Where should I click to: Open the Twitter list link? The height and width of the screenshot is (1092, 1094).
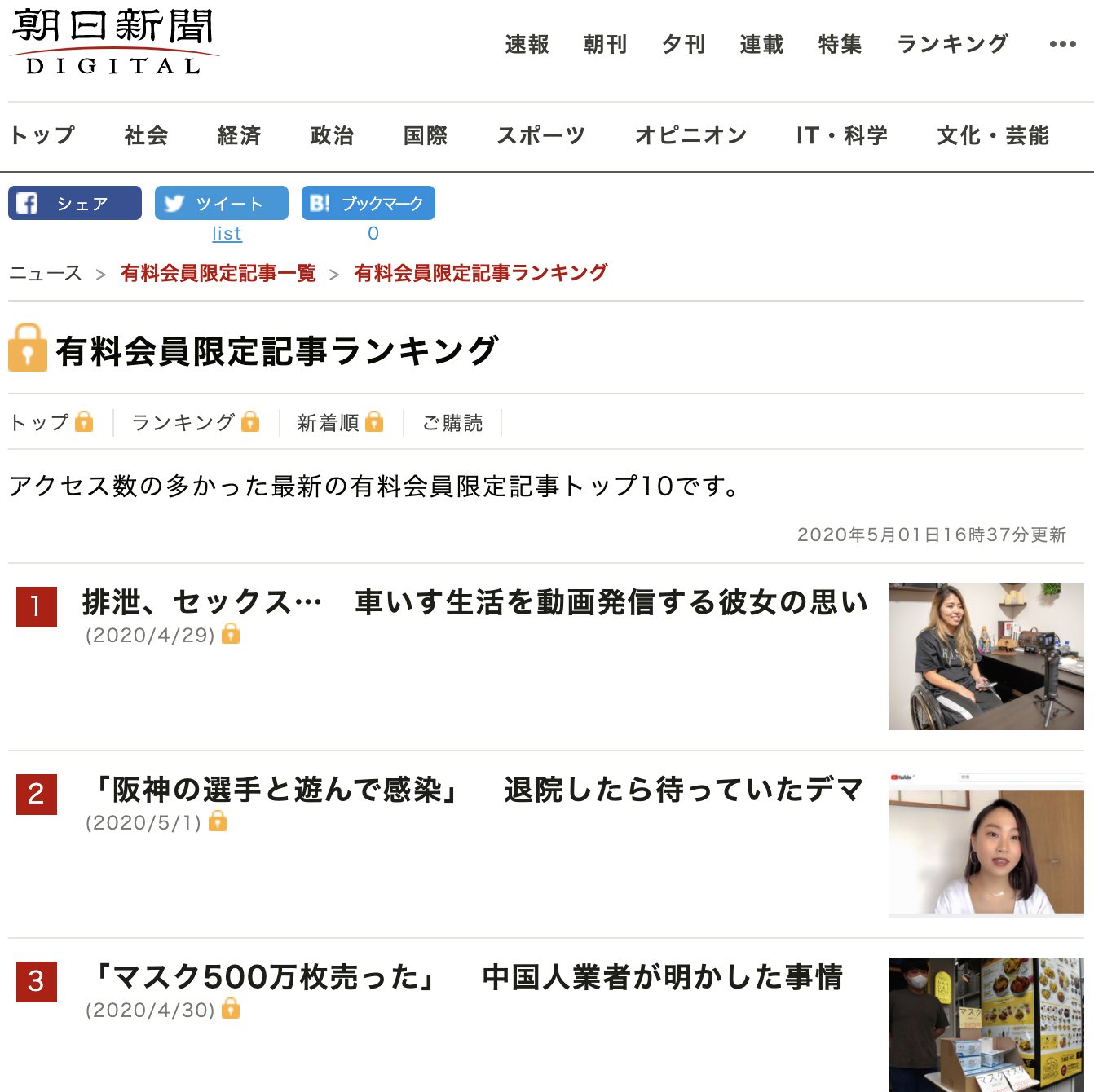(x=227, y=234)
